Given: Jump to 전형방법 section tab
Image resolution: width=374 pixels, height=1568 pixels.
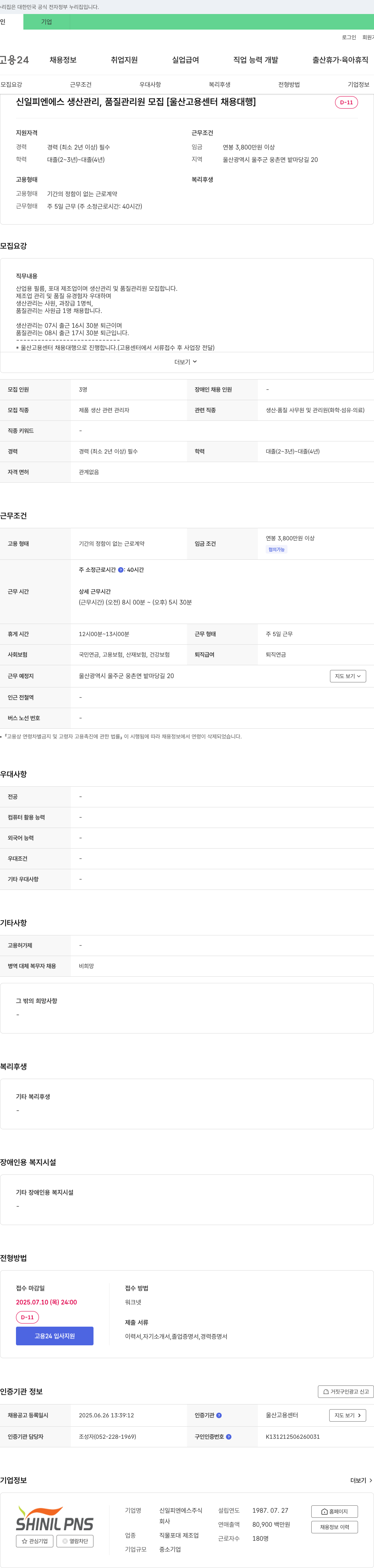Looking at the screenshot, I should click(x=289, y=84).
